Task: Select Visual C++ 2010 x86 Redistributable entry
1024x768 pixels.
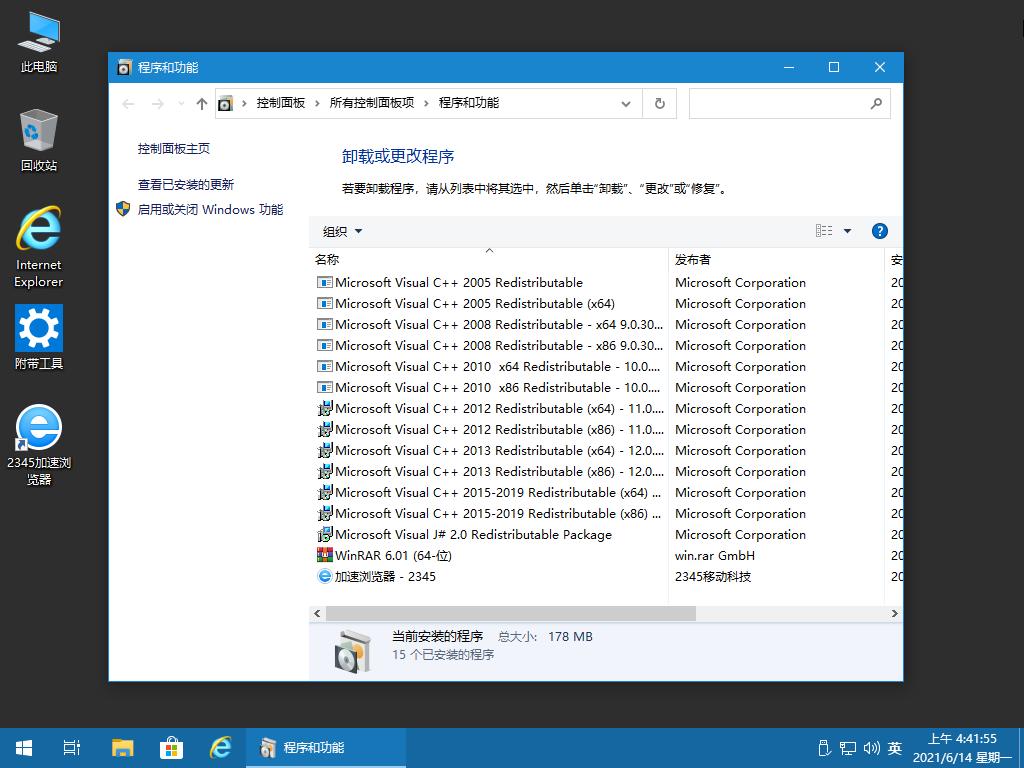Action: pyautogui.click(x=488, y=387)
